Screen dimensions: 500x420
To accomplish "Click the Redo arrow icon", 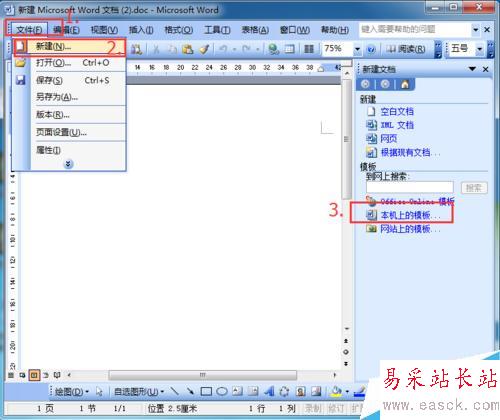I will coord(246,49).
